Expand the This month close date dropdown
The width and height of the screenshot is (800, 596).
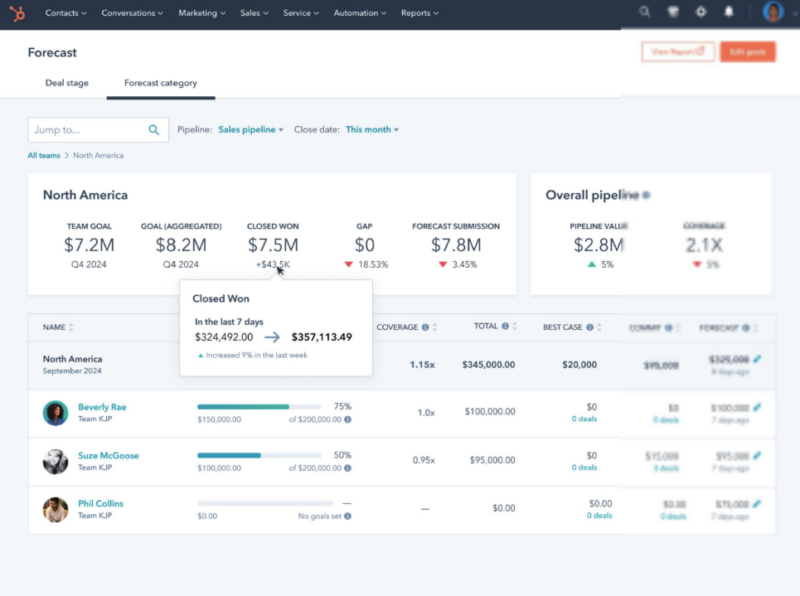pos(372,130)
